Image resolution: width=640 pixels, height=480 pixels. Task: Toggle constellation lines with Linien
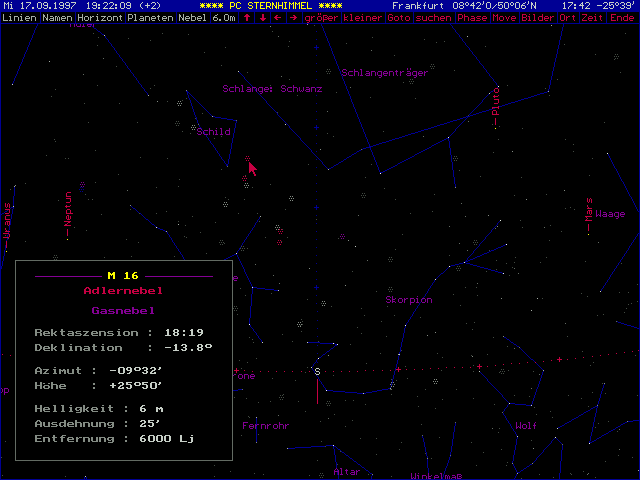(20, 18)
